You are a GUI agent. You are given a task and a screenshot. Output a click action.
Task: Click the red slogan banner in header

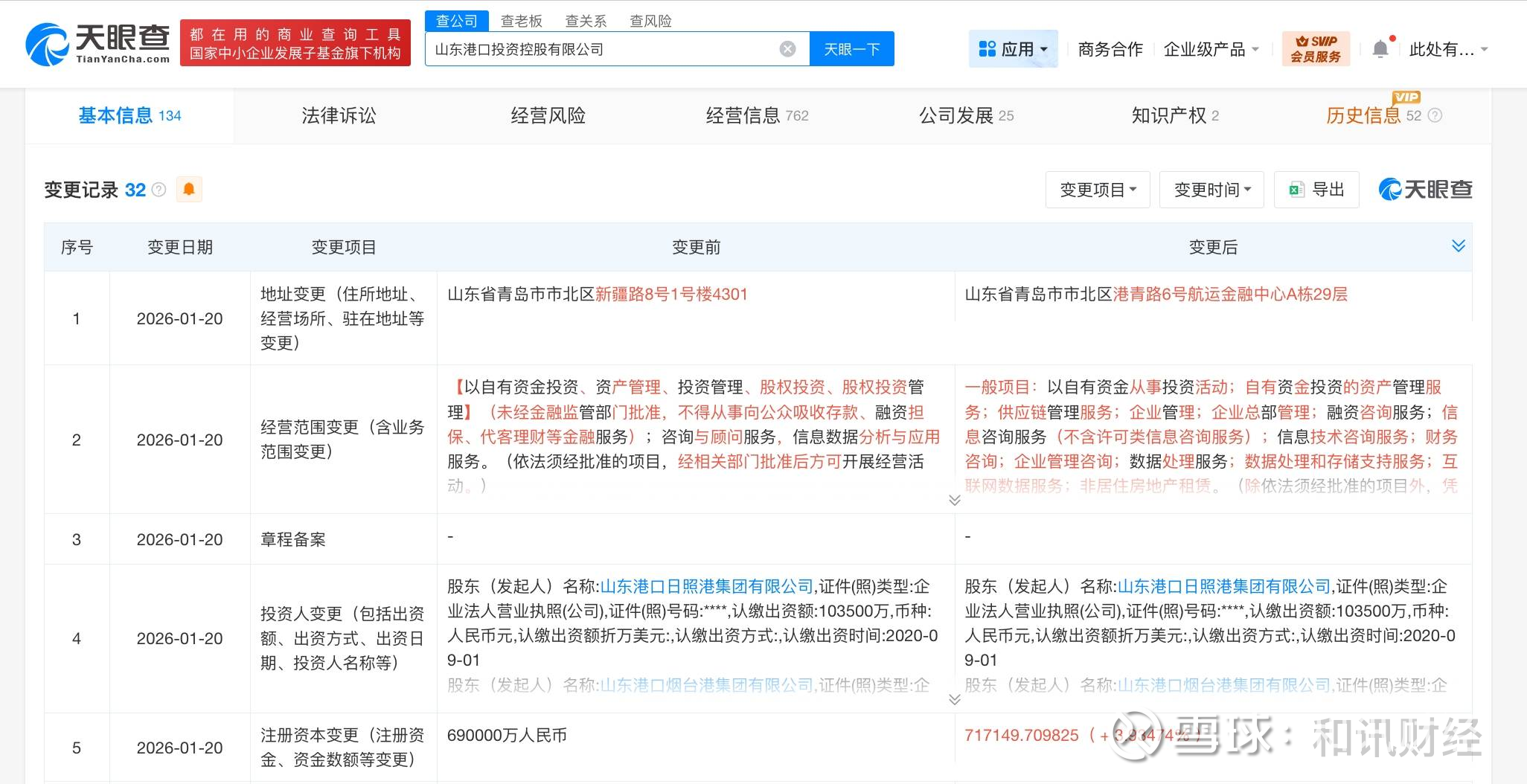[295, 43]
